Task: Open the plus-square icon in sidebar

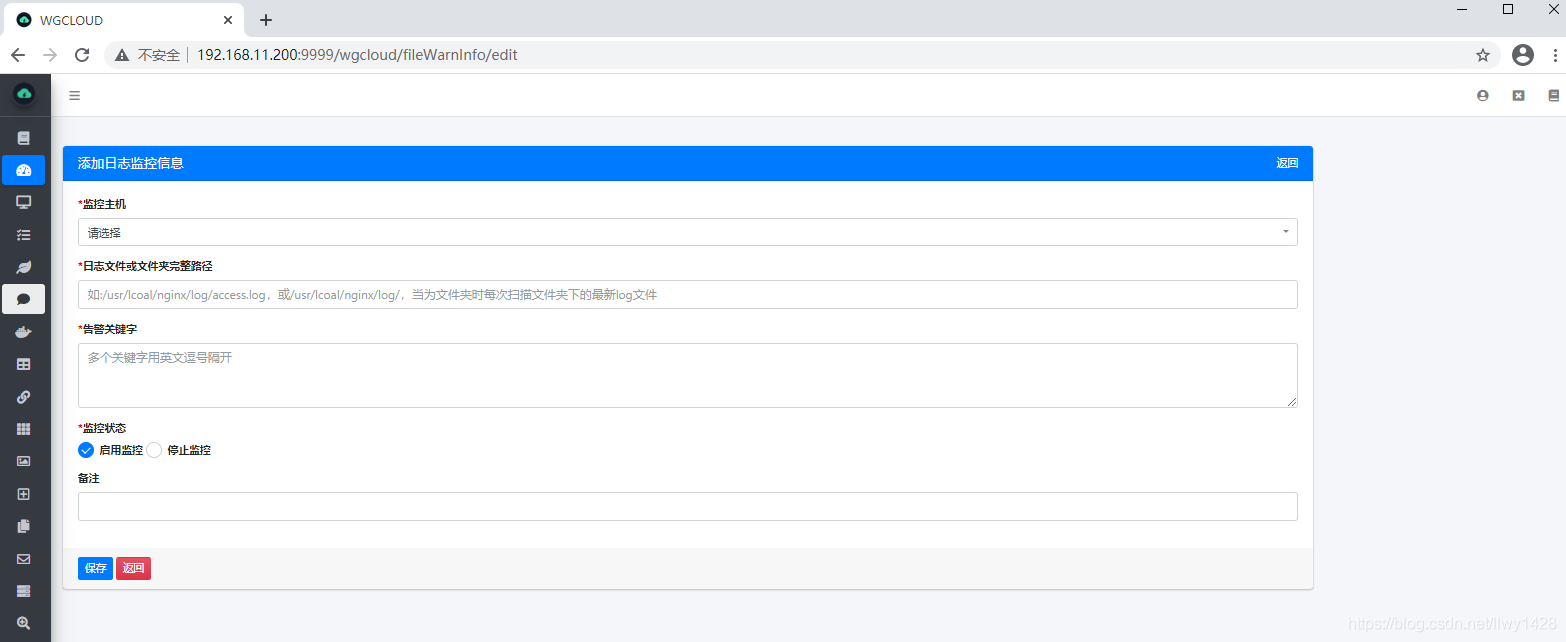Action: pos(24,494)
